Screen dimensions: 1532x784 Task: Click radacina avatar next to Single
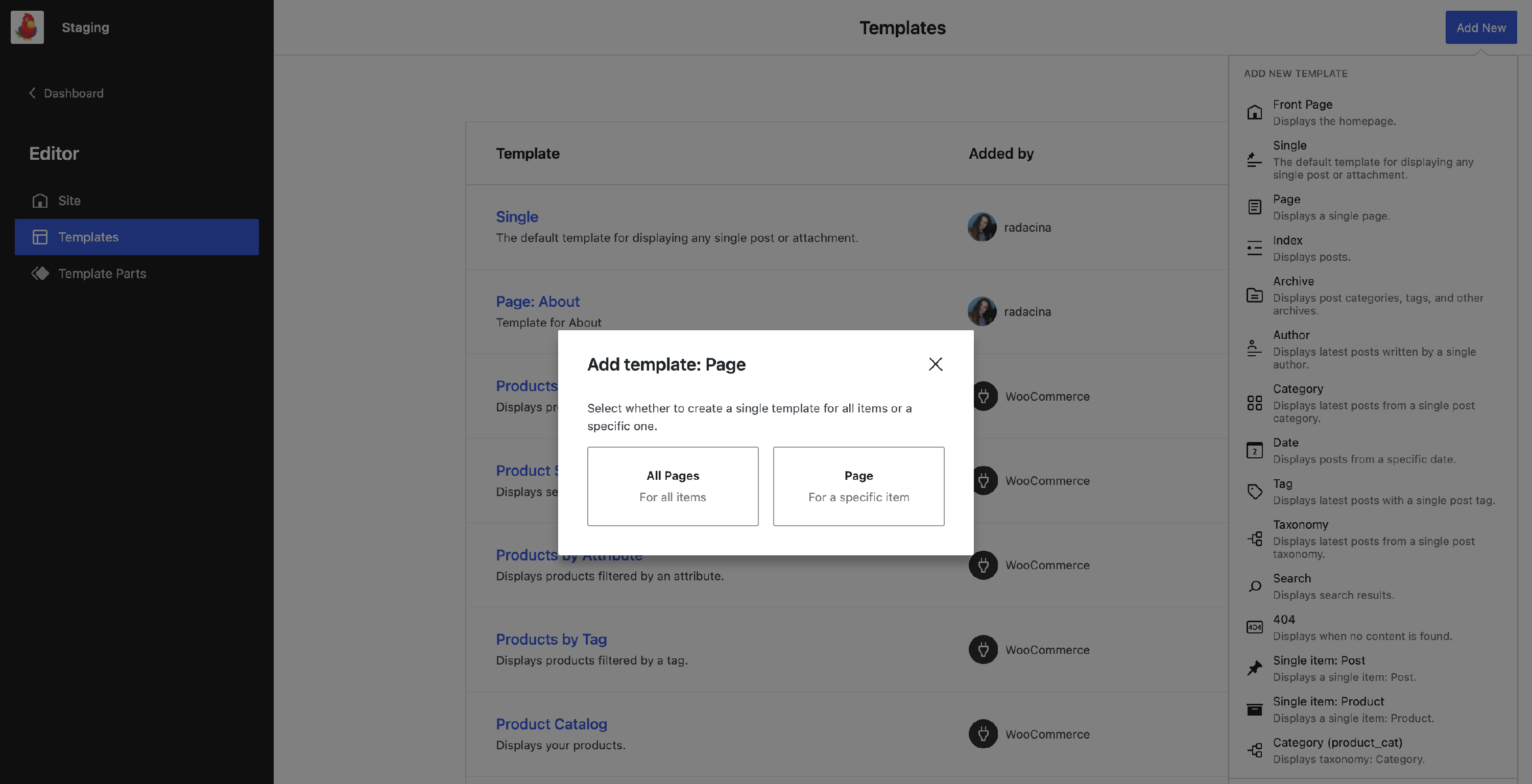tap(982, 227)
